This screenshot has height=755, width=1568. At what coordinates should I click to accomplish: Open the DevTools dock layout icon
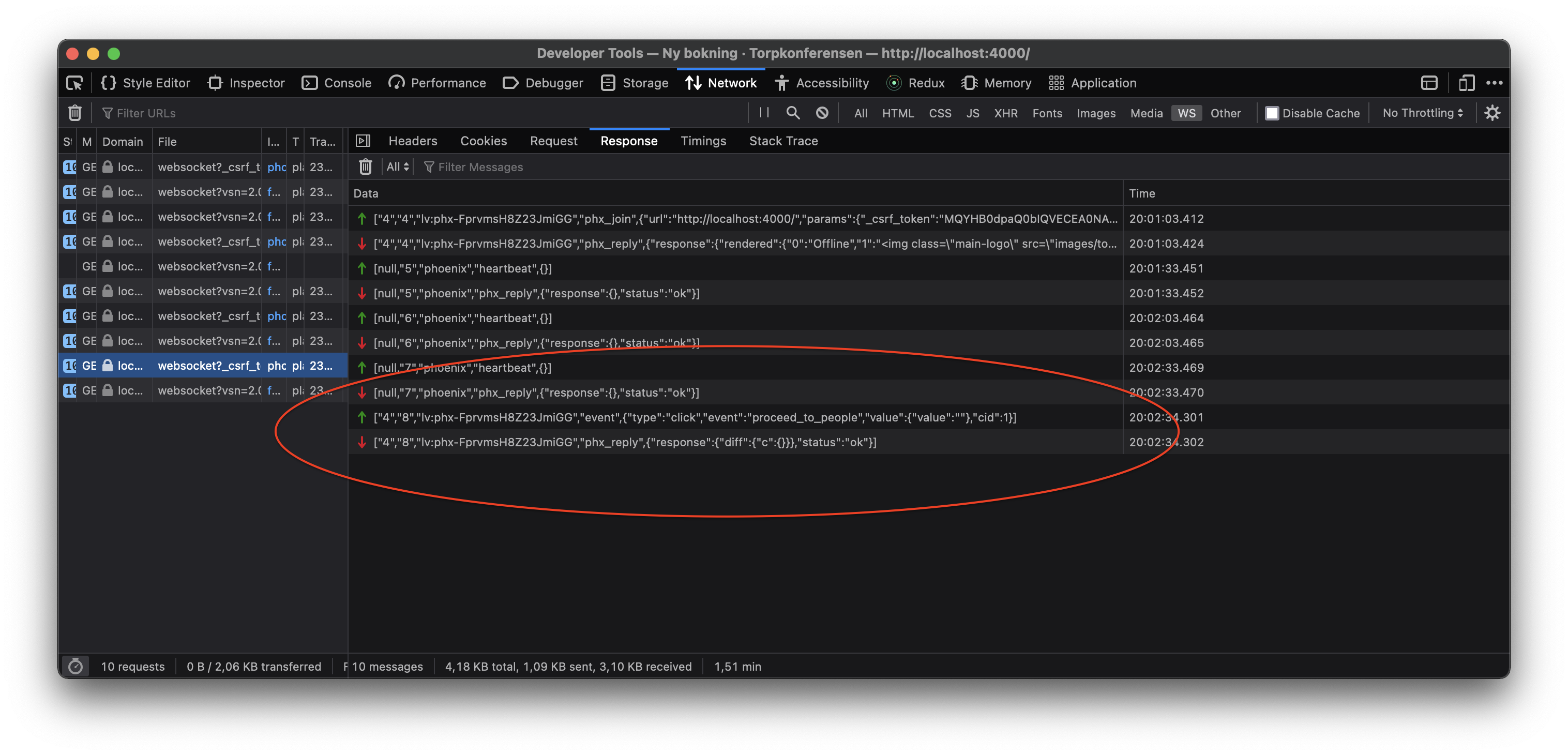point(1428,83)
